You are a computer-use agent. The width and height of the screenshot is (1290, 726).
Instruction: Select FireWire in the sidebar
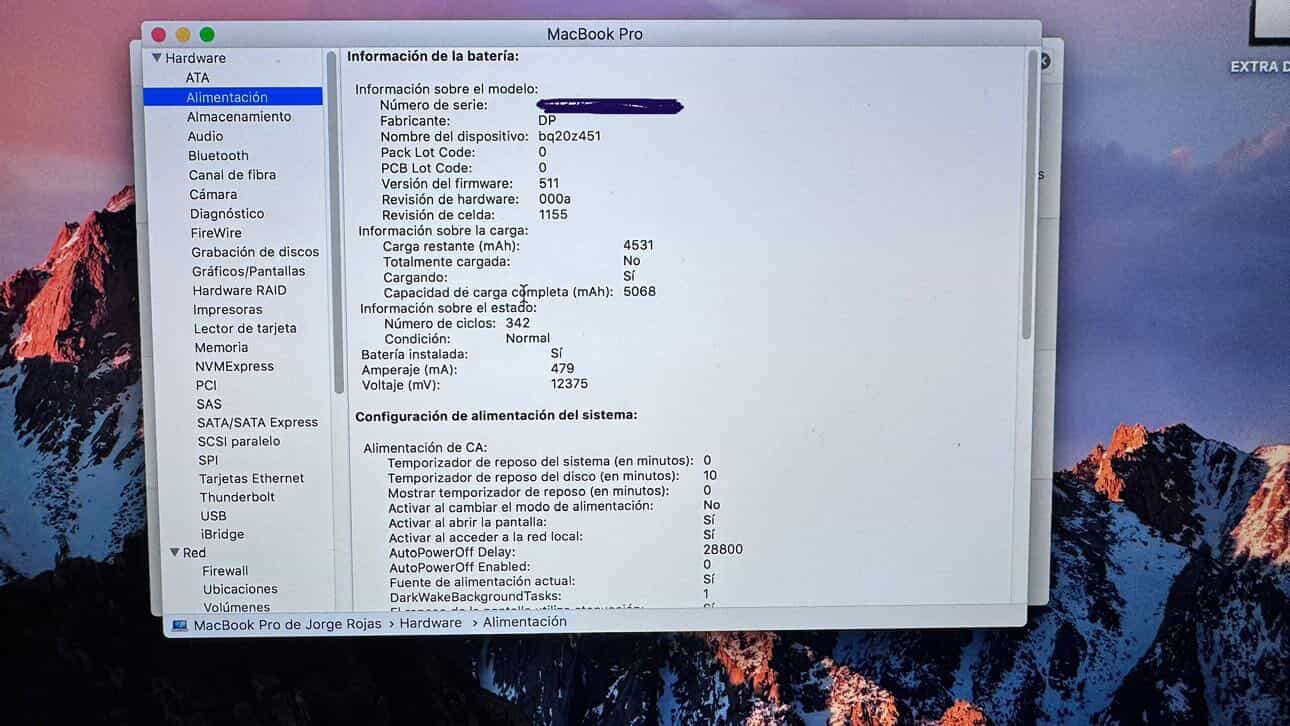pos(216,232)
